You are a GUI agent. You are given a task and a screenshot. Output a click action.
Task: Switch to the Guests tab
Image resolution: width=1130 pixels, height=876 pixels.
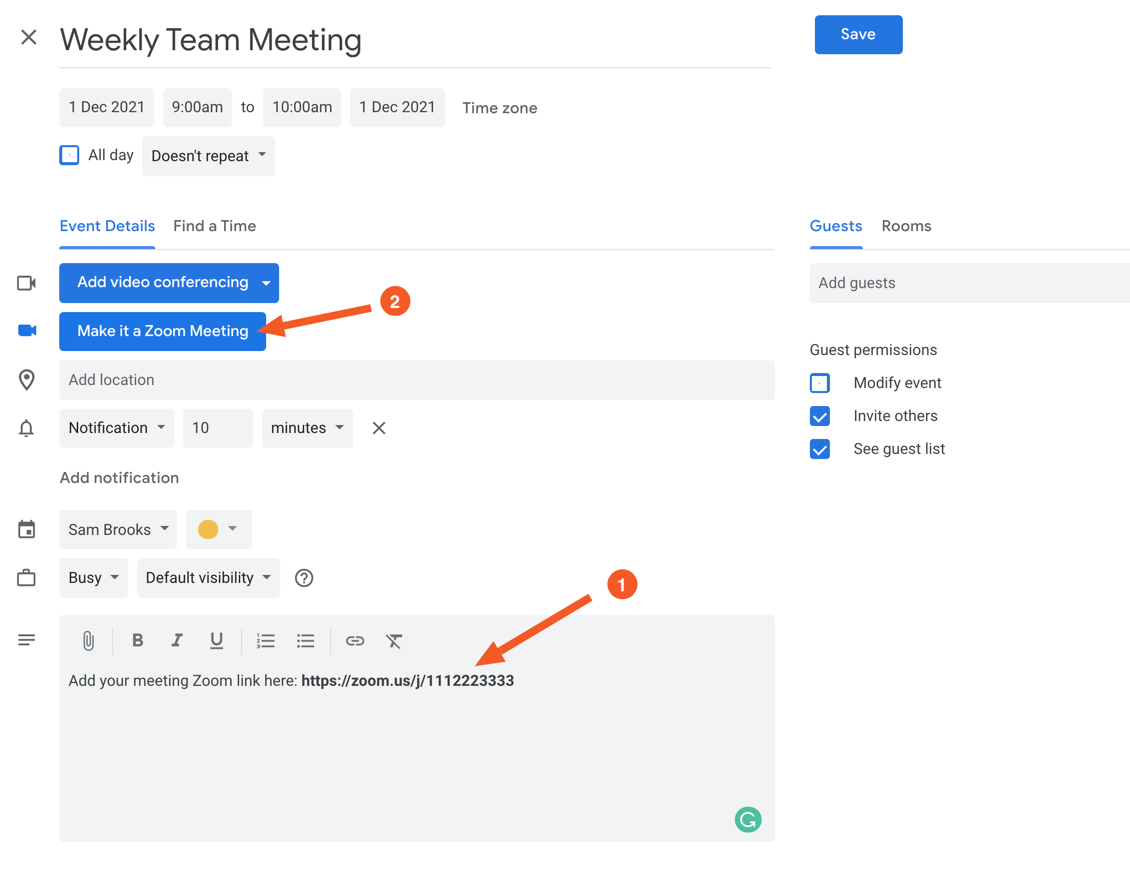click(x=836, y=226)
